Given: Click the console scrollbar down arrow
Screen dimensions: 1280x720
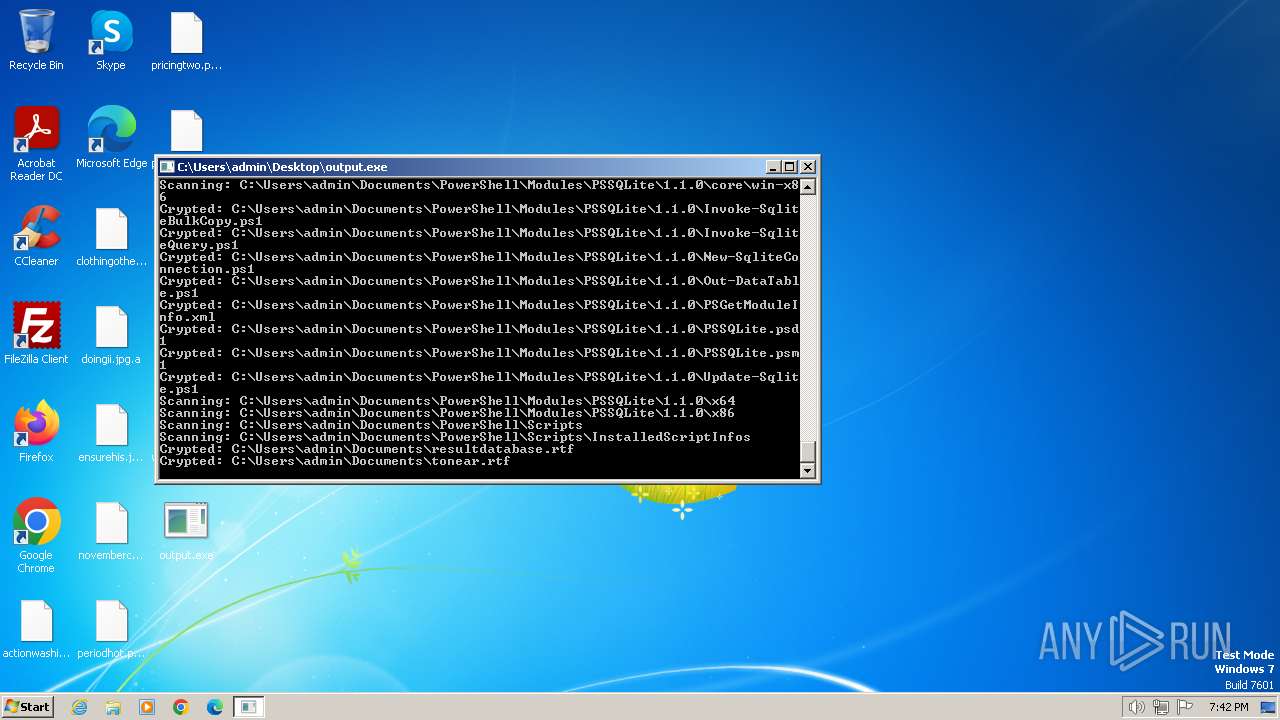Looking at the screenshot, I should coord(808,470).
